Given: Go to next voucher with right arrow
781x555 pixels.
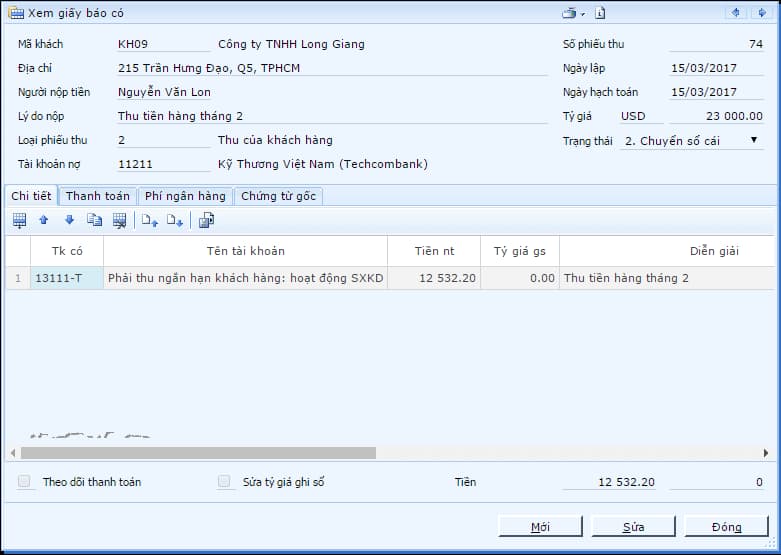Looking at the screenshot, I should pos(762,13).
